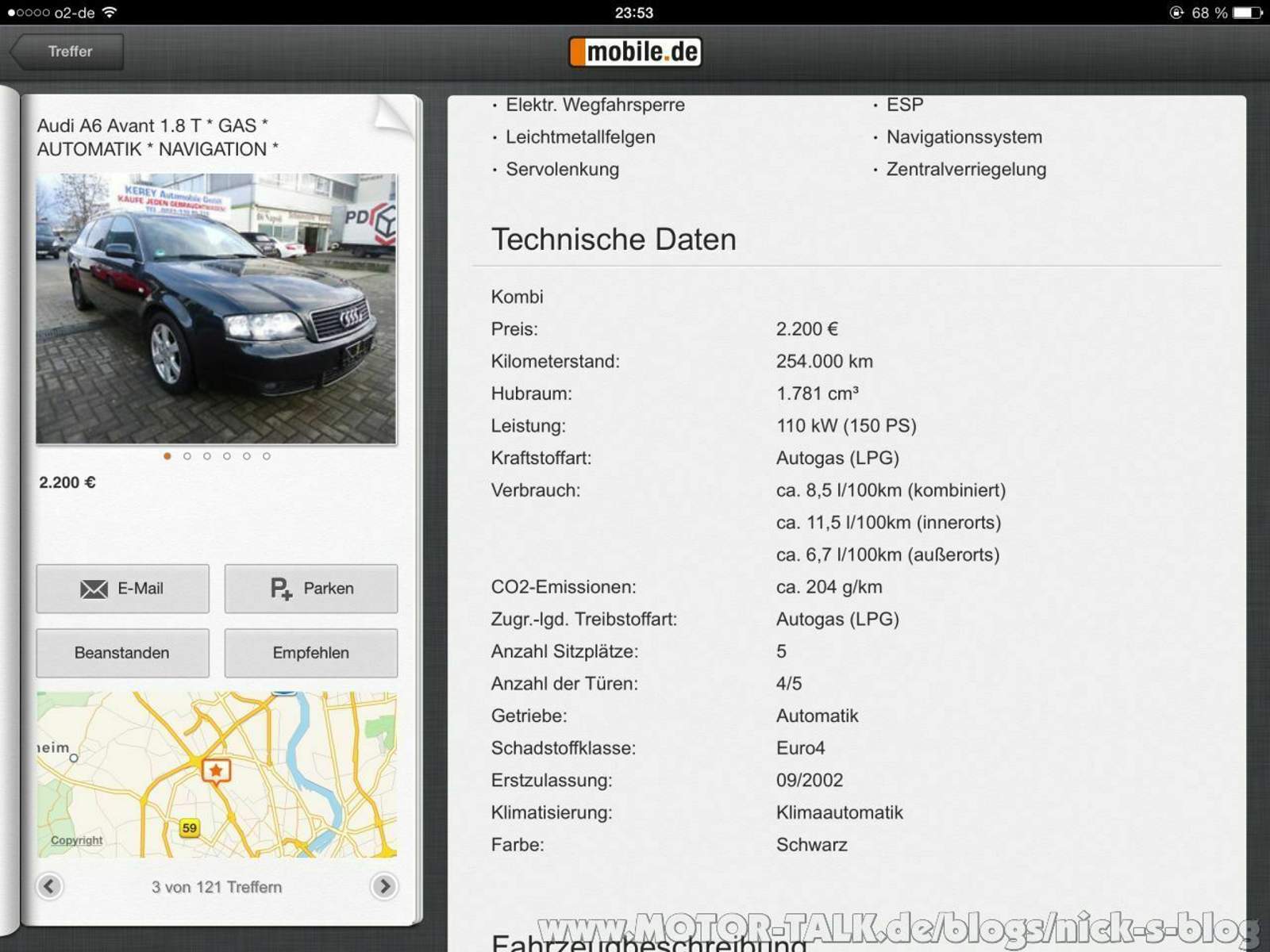Open the dealer location map
The width and height of the screenshot is (1270, 952).
pos(216,775)
